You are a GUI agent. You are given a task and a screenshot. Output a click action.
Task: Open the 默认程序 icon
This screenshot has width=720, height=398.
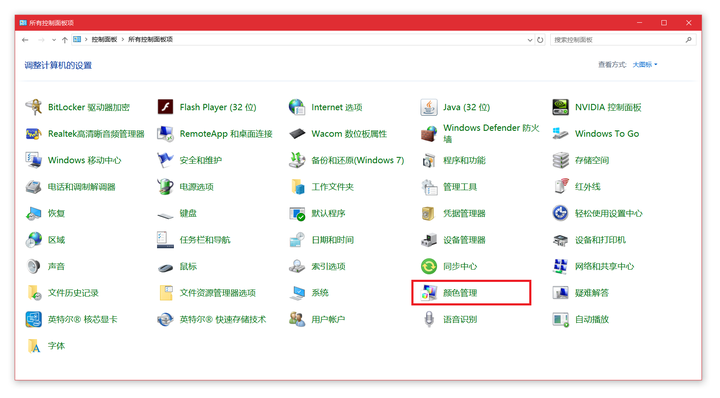297,213
